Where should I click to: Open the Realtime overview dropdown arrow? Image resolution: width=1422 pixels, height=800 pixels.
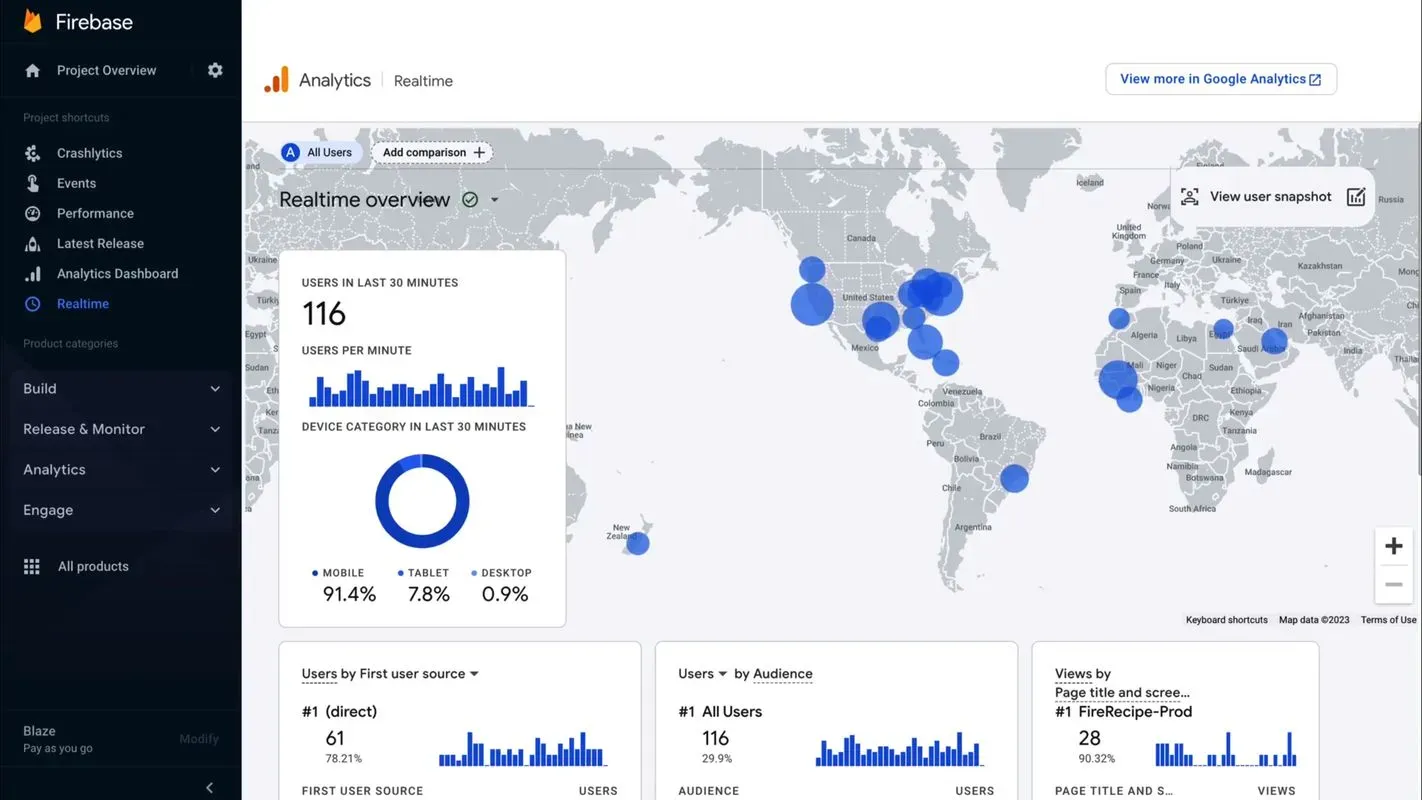click(494, 200)
